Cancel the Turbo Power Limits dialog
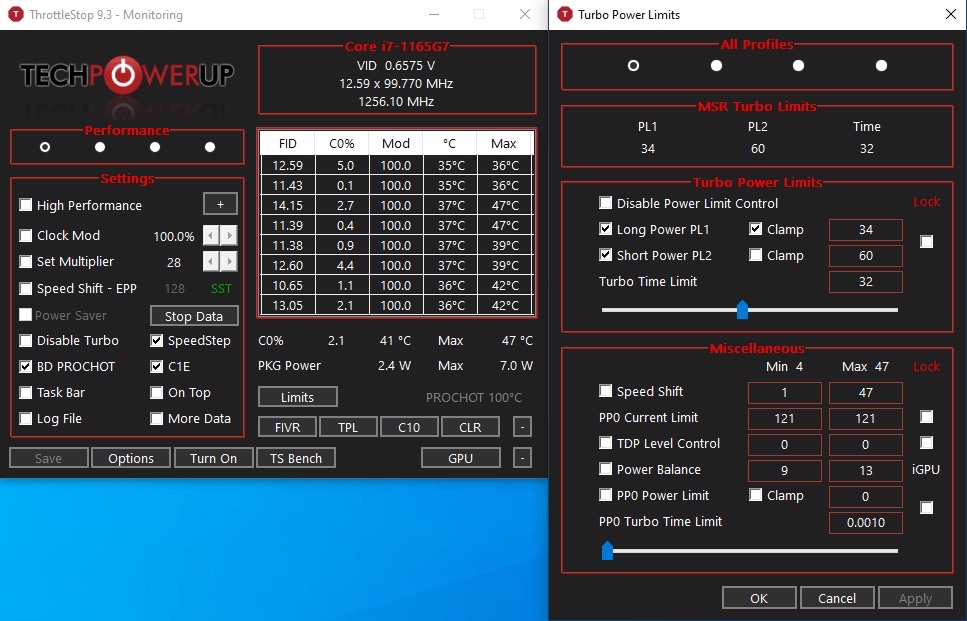The image size is (967, 621). pyautogui.click(x=837, y=598)
